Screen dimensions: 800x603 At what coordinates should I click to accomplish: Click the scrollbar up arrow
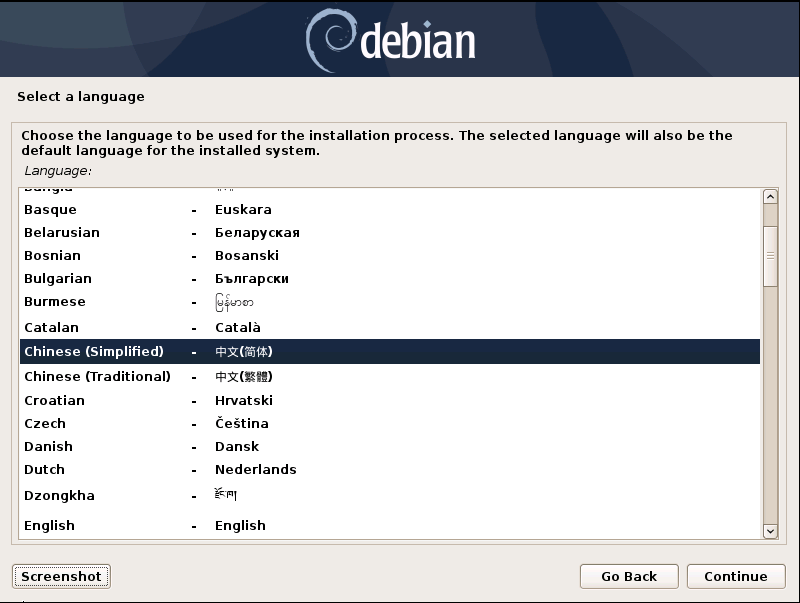click(x=770, y=196)
